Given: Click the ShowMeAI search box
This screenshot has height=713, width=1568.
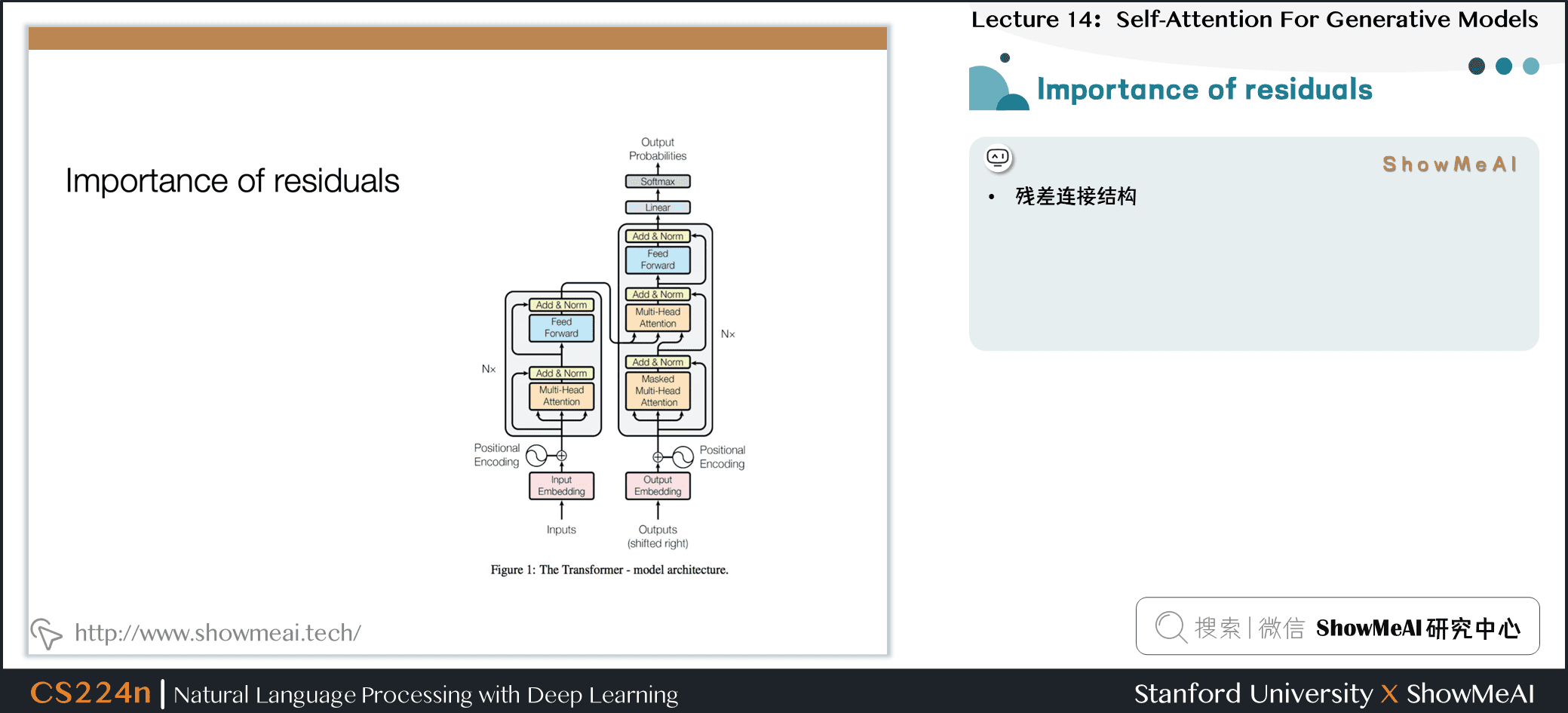Looking at the screenshot, I should (1337, 626).
